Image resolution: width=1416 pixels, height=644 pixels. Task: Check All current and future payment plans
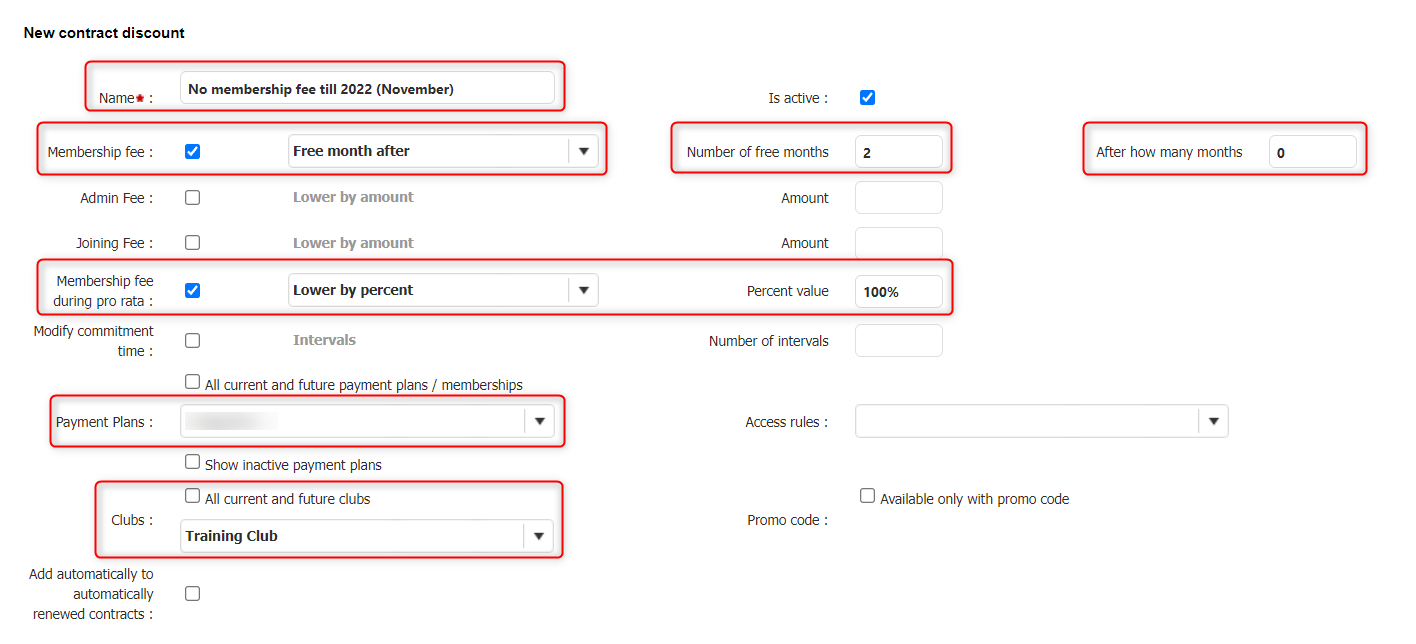point(193,382)
